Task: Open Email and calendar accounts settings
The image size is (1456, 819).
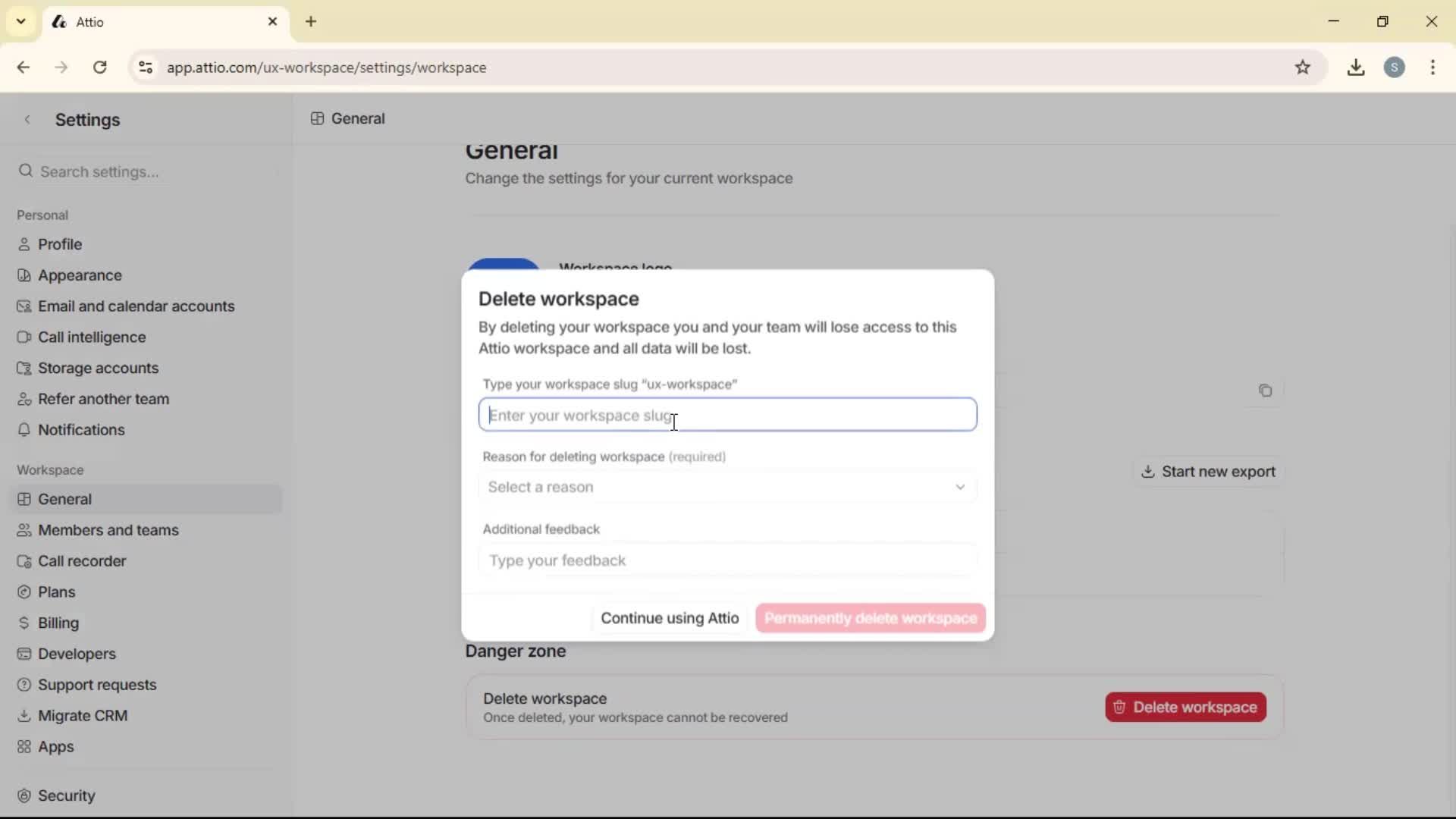Action: click(x=136, y=306)
